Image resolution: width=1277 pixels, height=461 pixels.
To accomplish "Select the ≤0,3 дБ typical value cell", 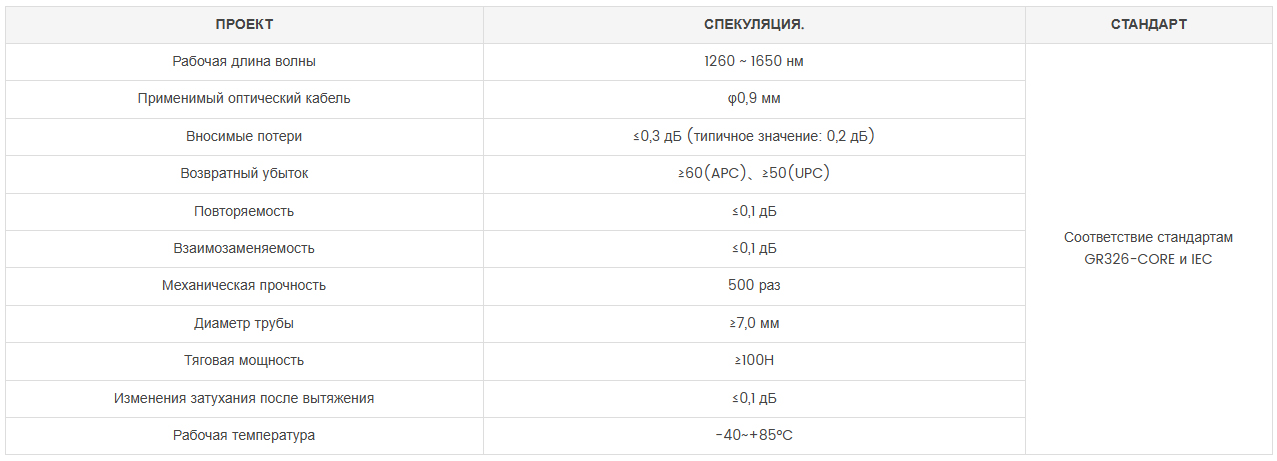I will click(x=754, y=136).
